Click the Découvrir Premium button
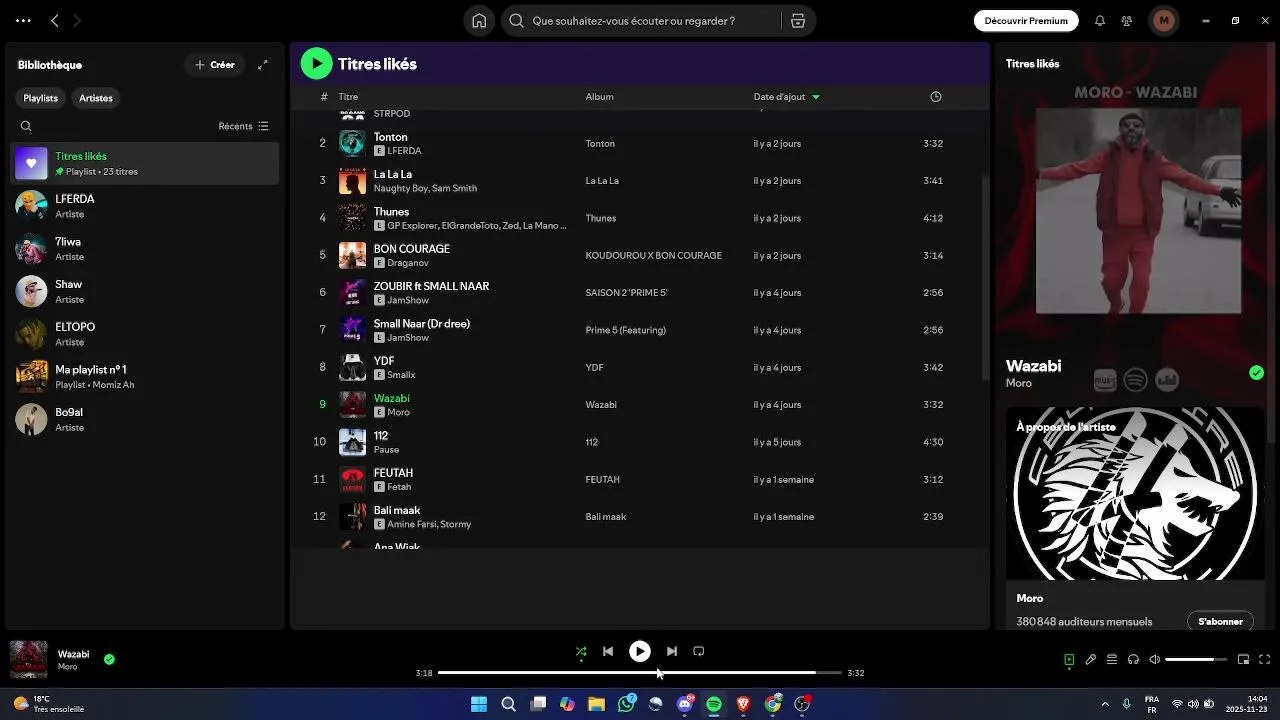This screenshot has width=1280, height=720. point(1026,20)
